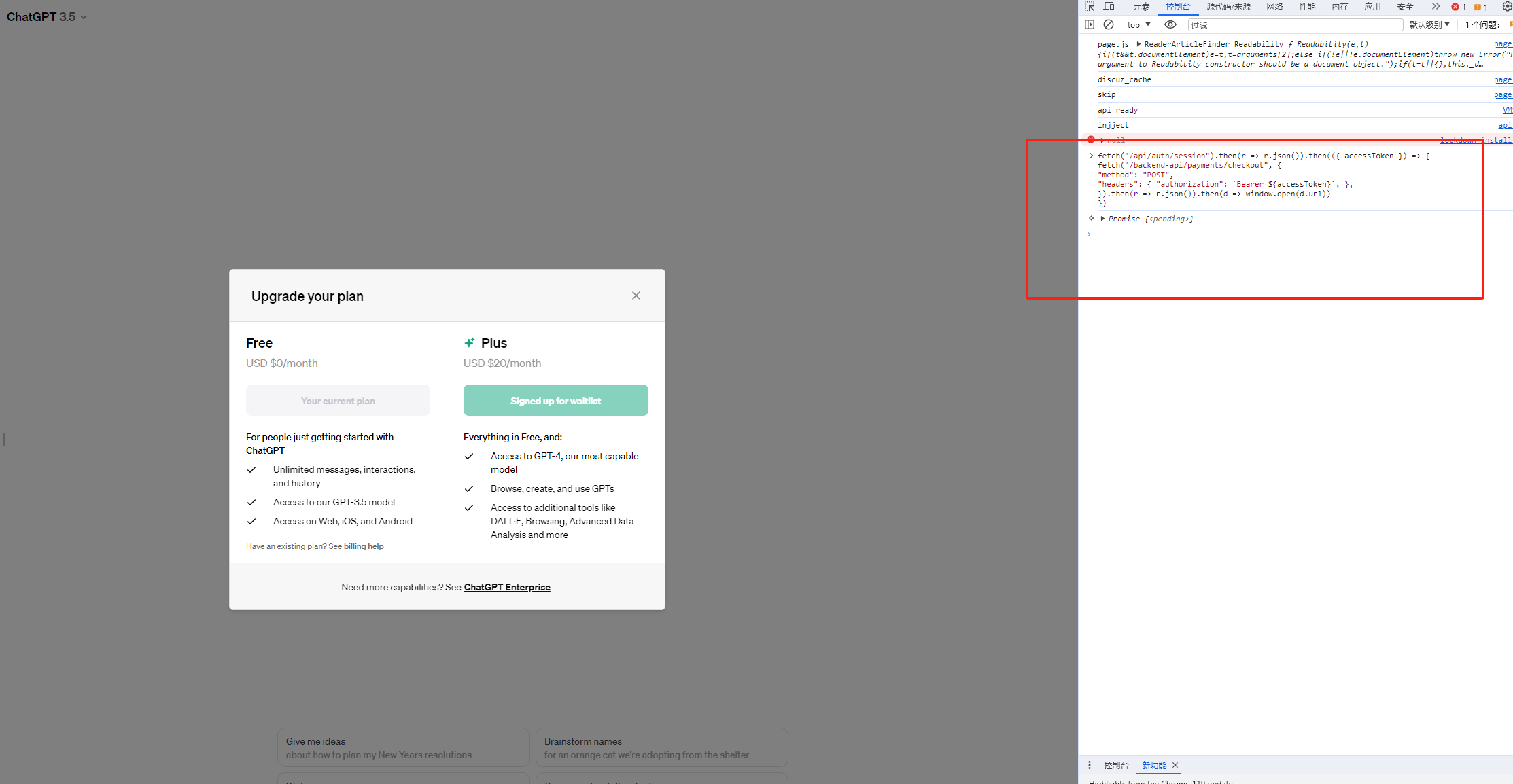This screenshot has width=1513, height=784.
Task: Switch to the 应用 (Application) tab
Action: point(1372,7)
